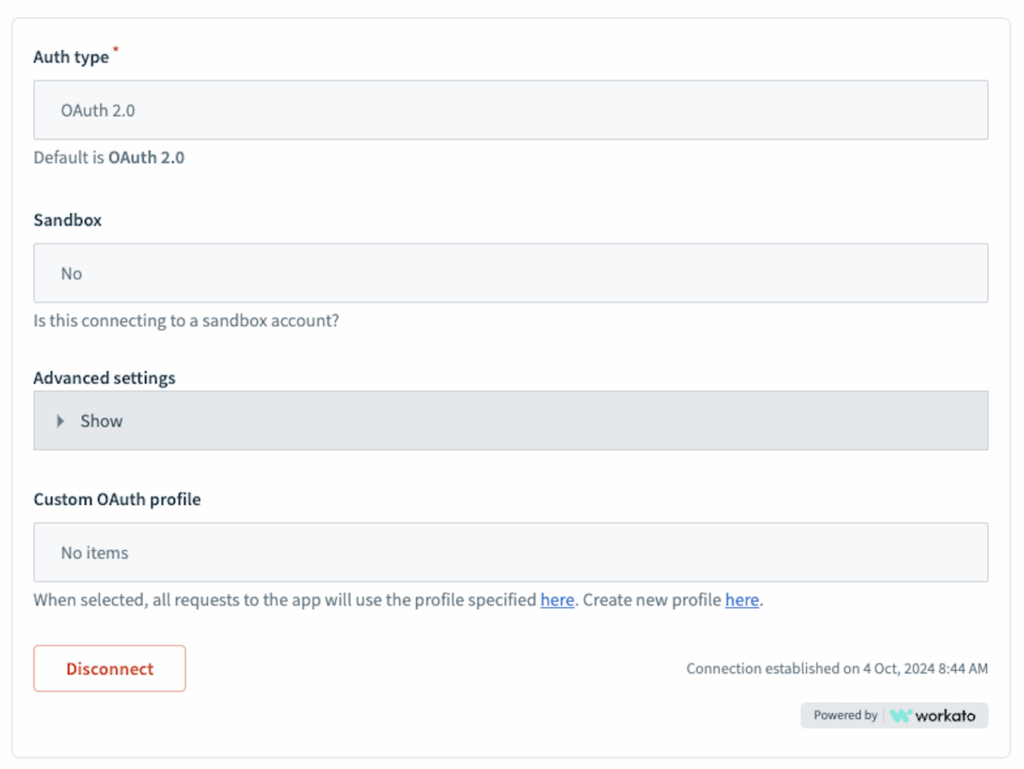Click the workato wordmark in the badge
1024x769 pixels.
point(945,716)
